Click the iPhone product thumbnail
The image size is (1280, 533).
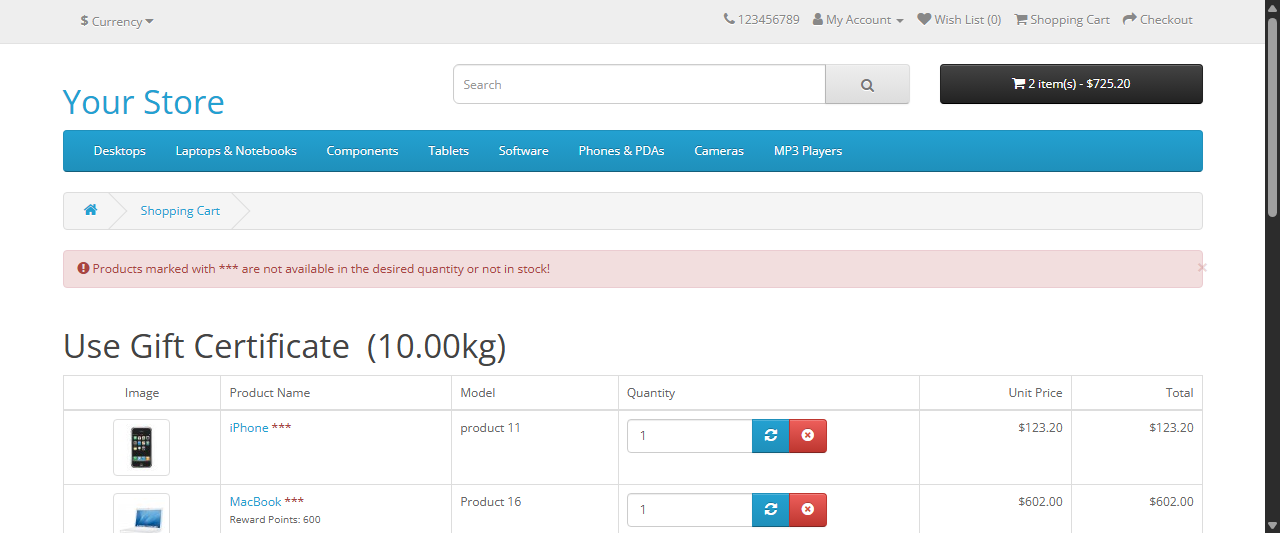tap(141, 447)
